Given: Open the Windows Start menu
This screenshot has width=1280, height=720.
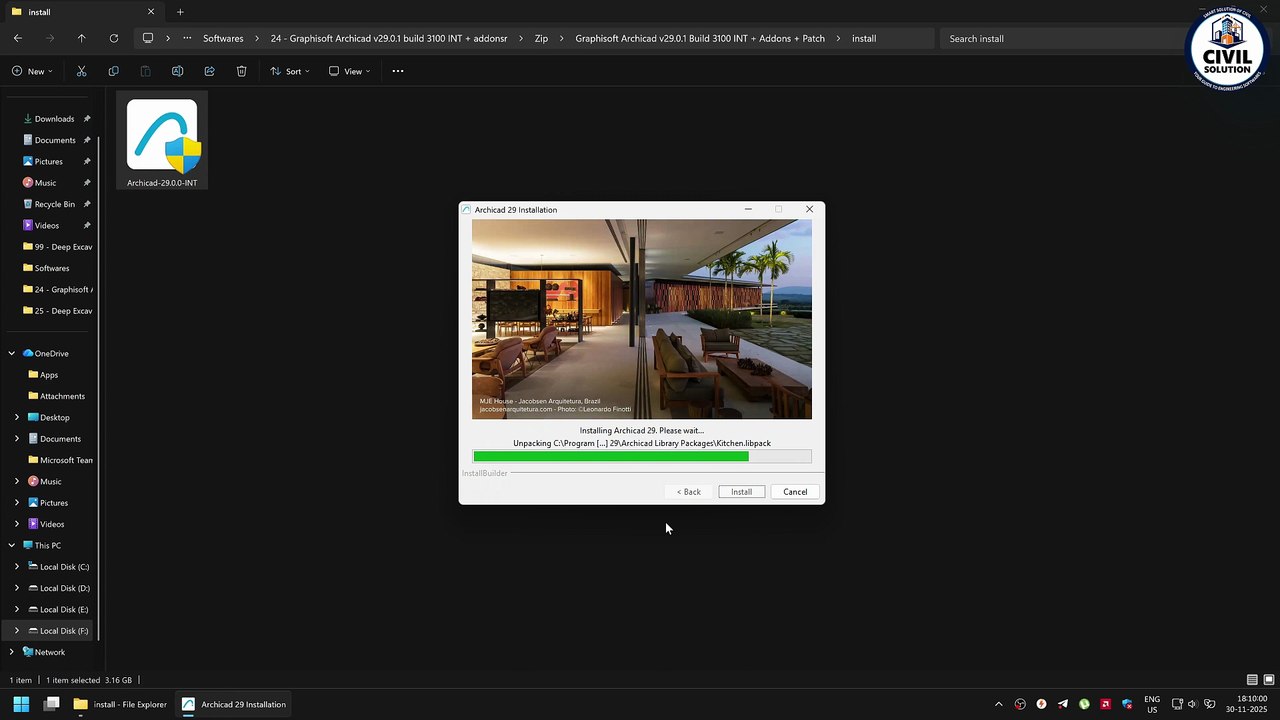Looking at the screenshot, I should [x=21, y=704].
